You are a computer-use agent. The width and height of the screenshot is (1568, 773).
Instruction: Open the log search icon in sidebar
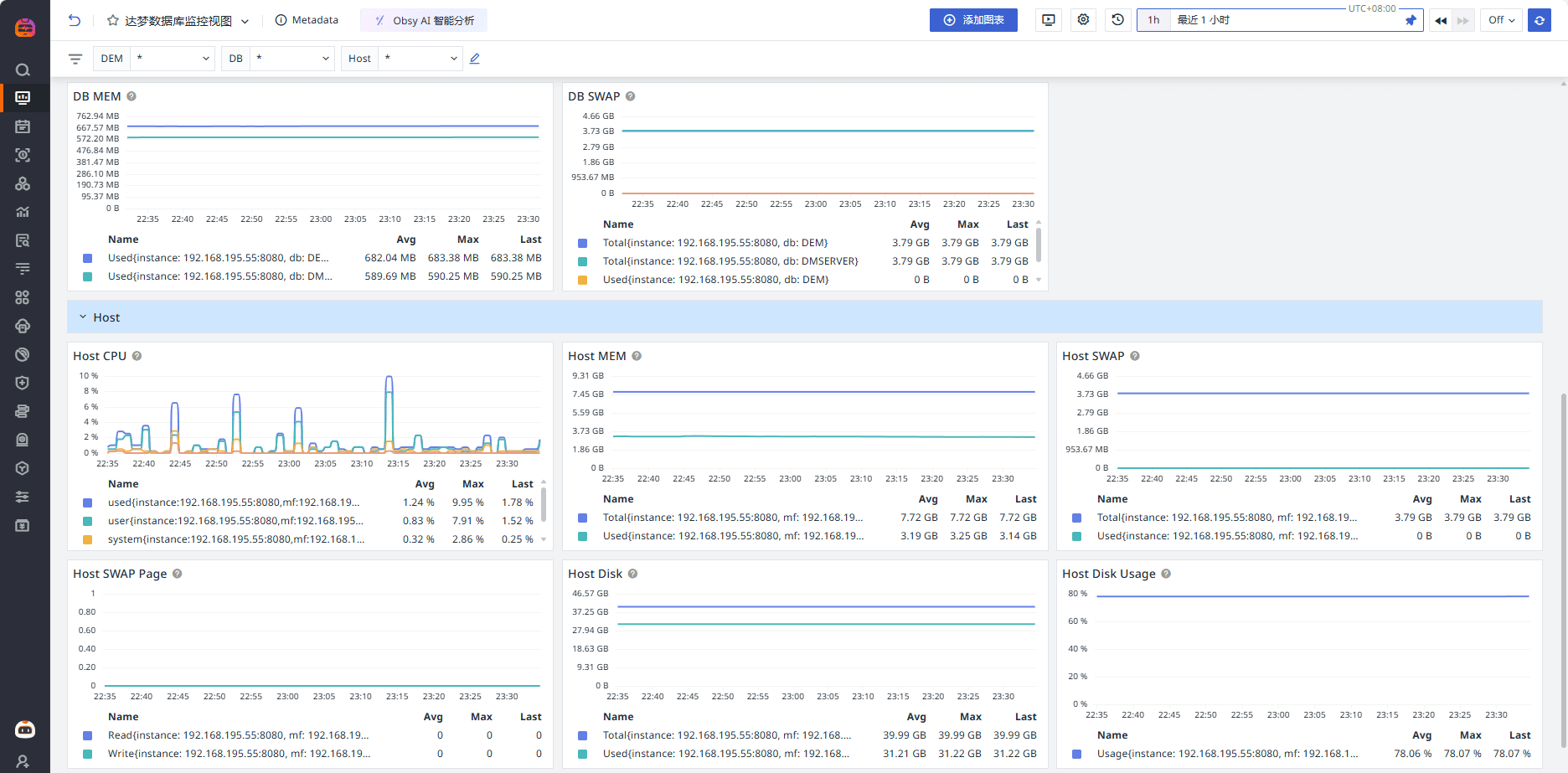(23, 240)
